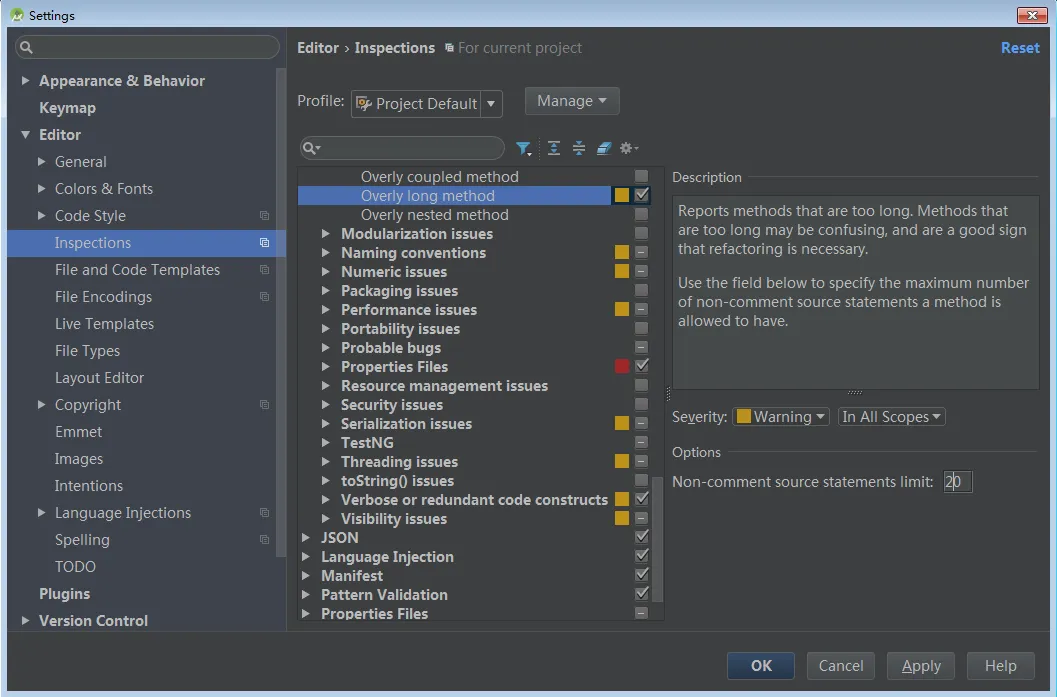Image resolution: width=1057 pixels, height=697 pixels.
Task: Enable the Overly nested method checkbox
Action: [x=642, y=215]
